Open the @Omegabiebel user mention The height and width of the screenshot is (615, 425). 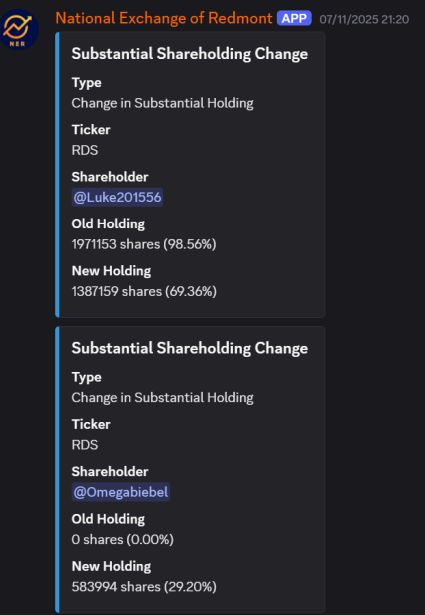tap(120, 492)
